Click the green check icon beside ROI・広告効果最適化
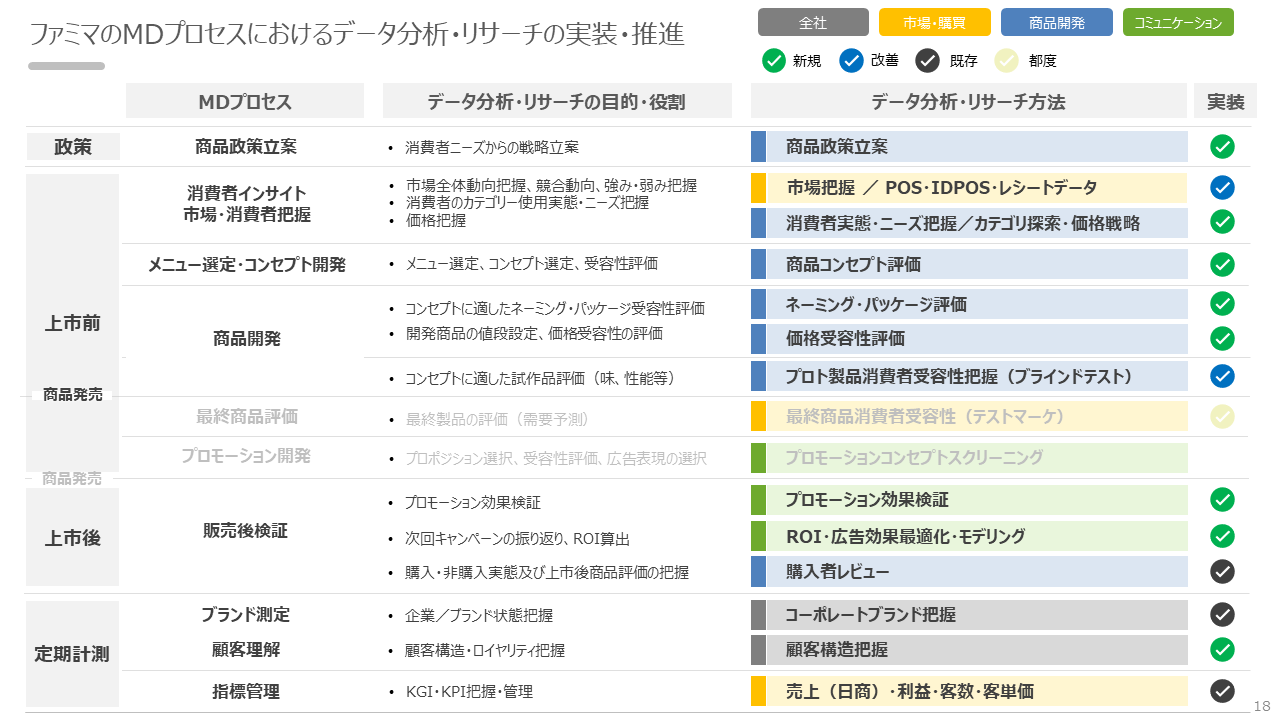 click(1222, 536)
